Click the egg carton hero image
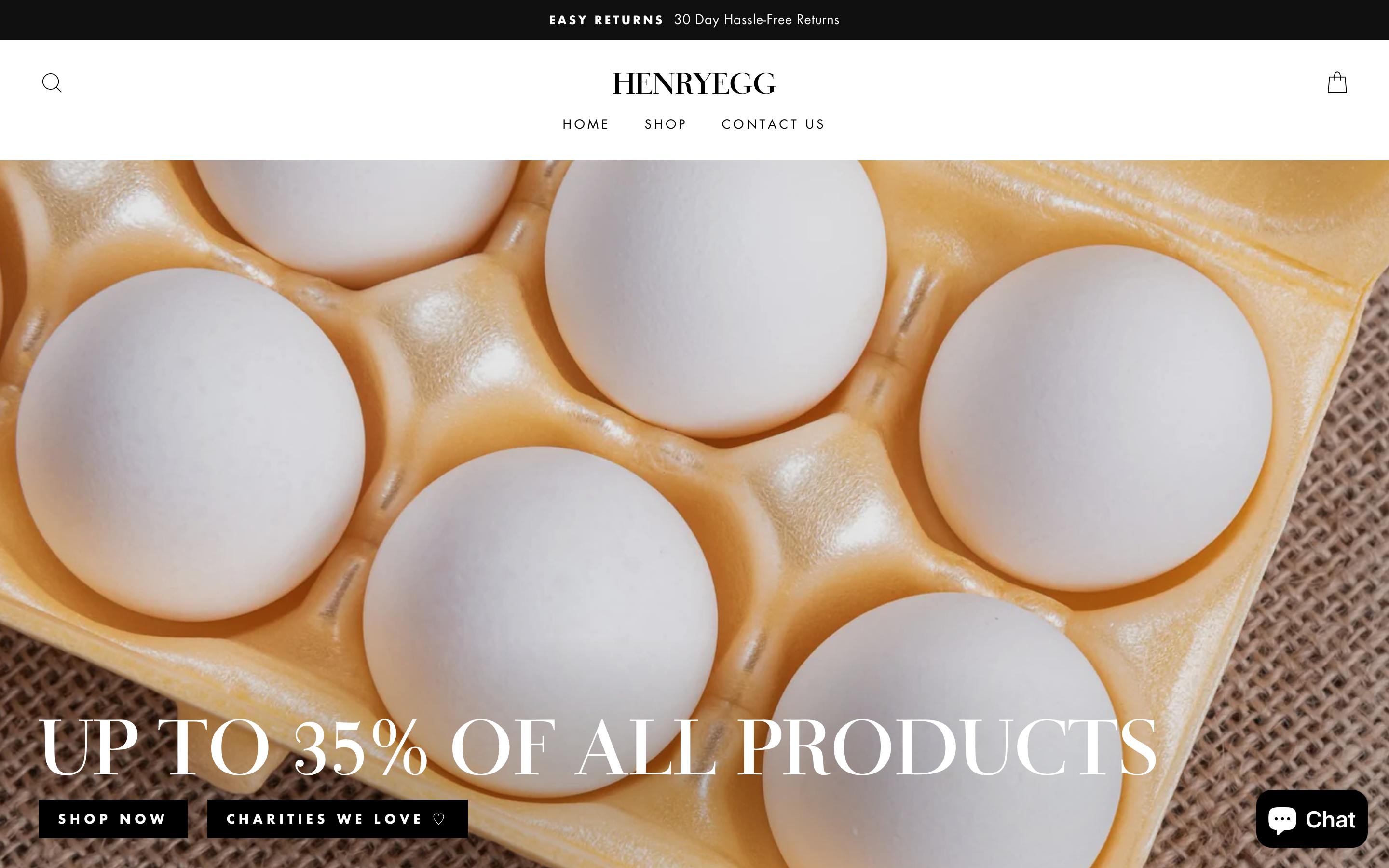The image size is (1389, 868). click(x=694, y=436)
